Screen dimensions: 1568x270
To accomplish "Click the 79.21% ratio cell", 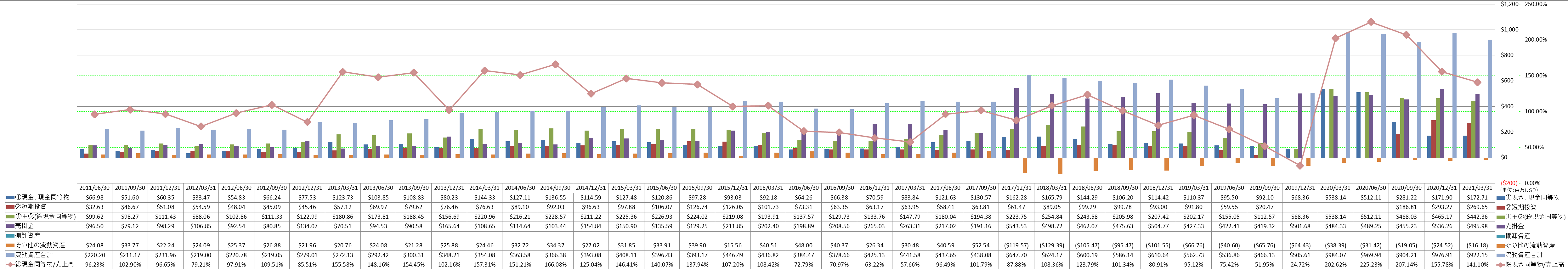I will [200, 264].
